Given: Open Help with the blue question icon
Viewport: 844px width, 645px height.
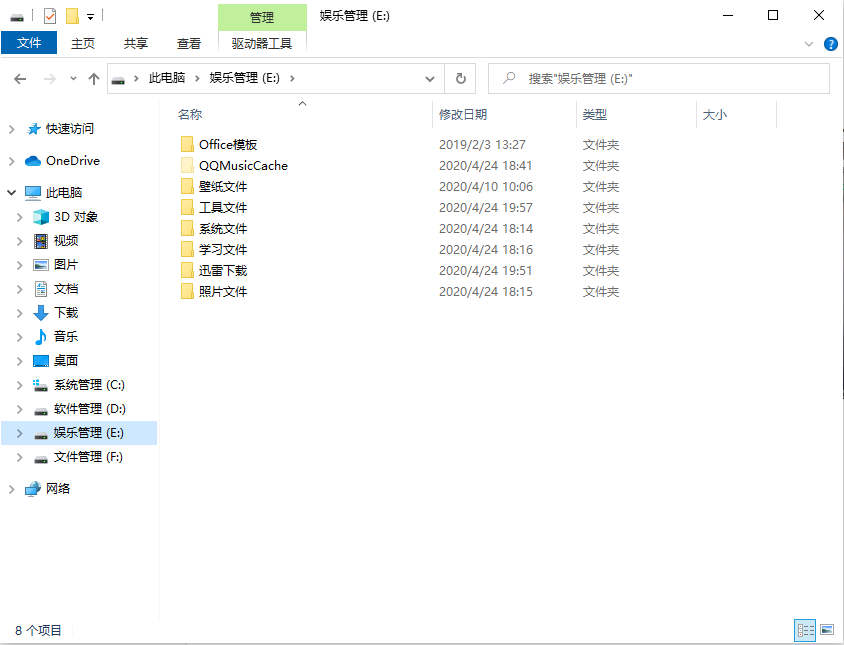Looking at the screenshot, I should (831, 44).
